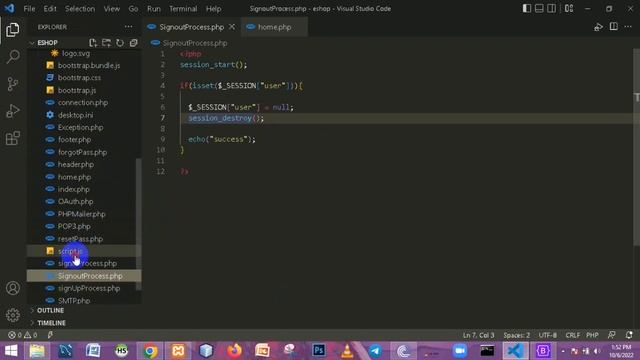Open notifications bell in status bar
Viewport: 640px width, 360px height.
pos(629,335)
